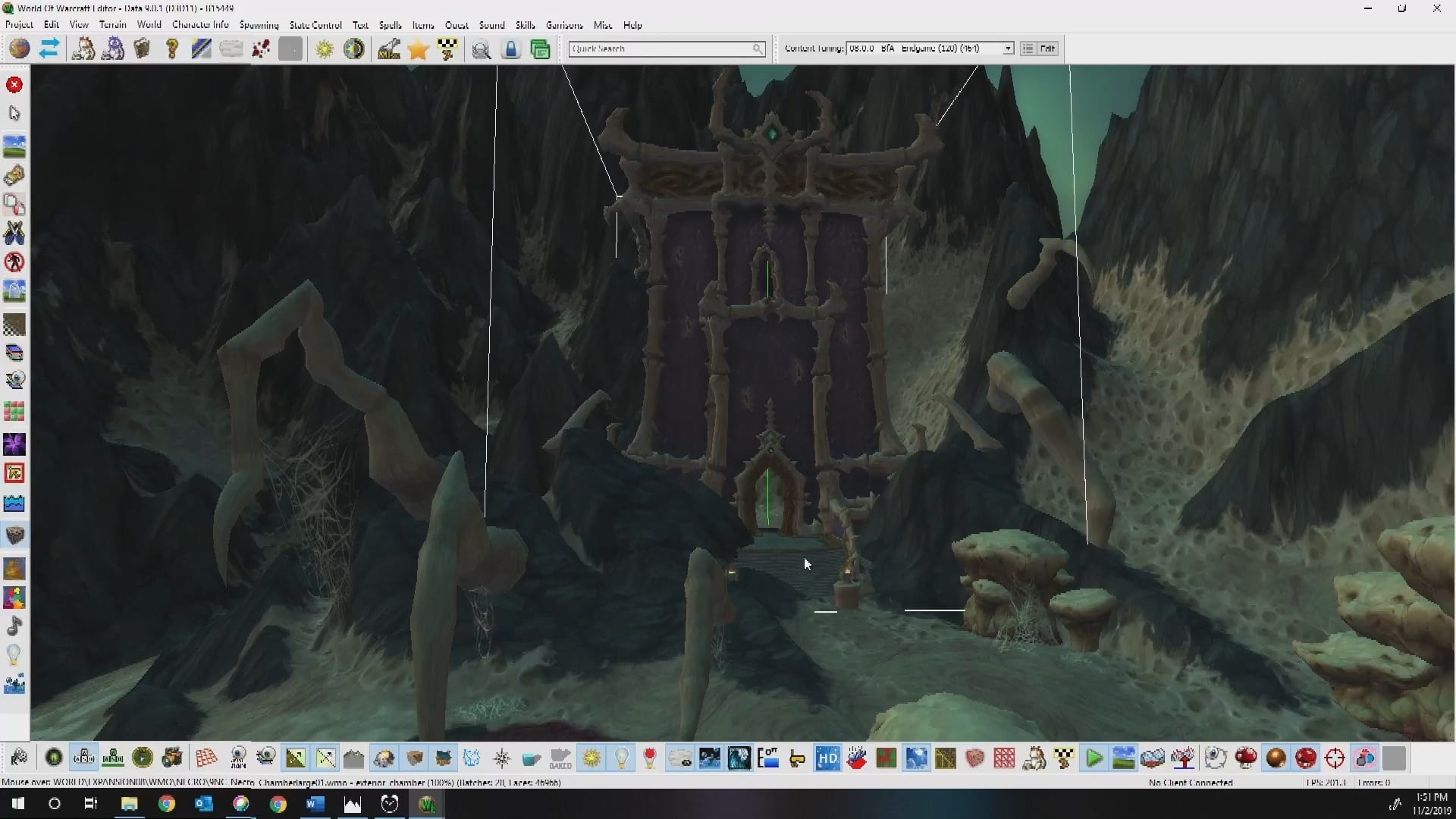The image size is (1456, 819).
Task: Expand the Content Tuning dropdown
Action: tap(1008, 49)
